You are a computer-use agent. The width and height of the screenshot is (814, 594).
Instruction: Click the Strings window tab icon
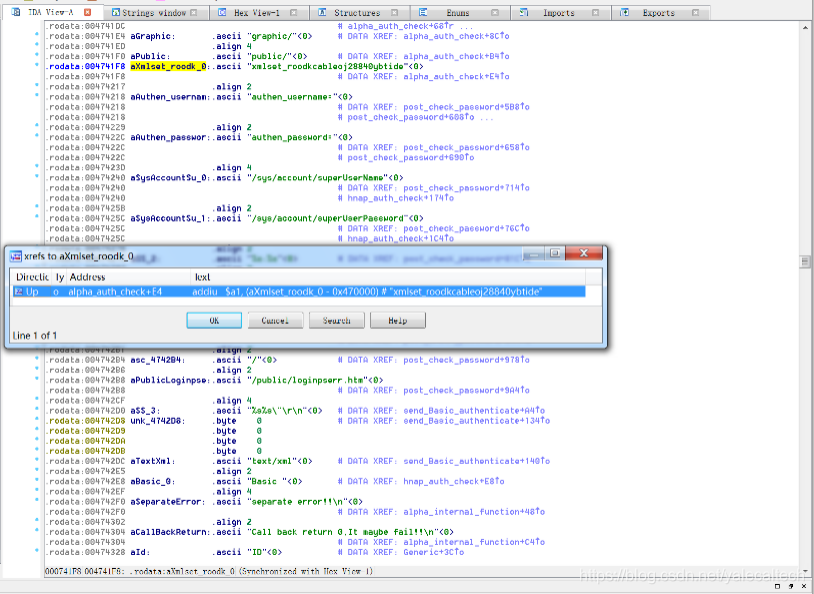click(116, 12)
